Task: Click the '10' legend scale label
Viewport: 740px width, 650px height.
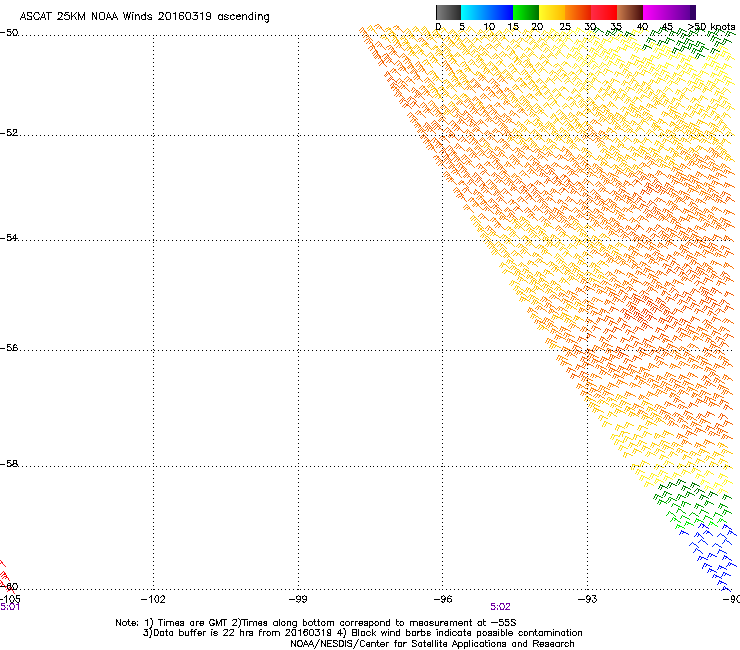Action: click(x=489, y=27)
